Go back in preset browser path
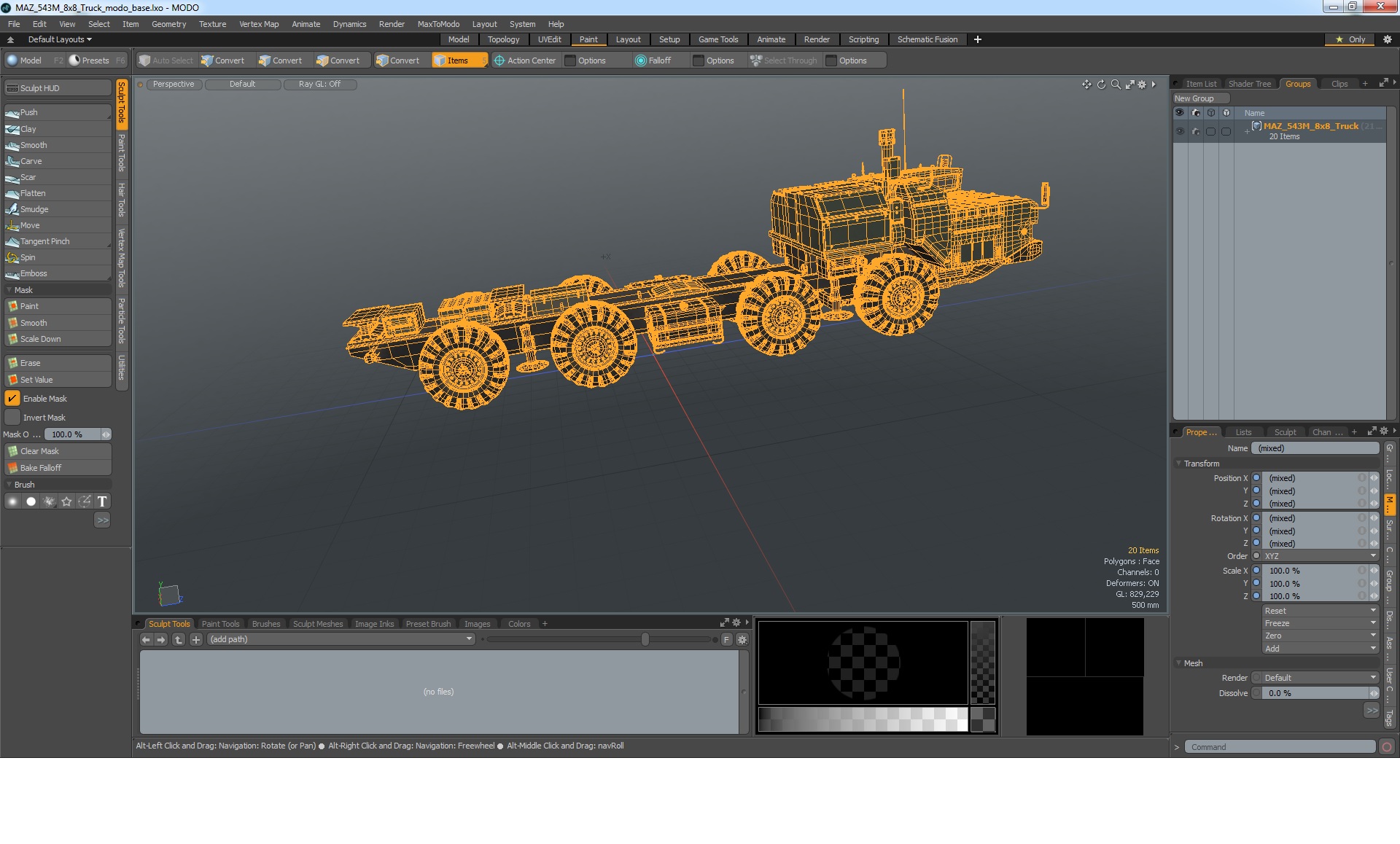The image size is (1400, 844). [x=146, y=639]
